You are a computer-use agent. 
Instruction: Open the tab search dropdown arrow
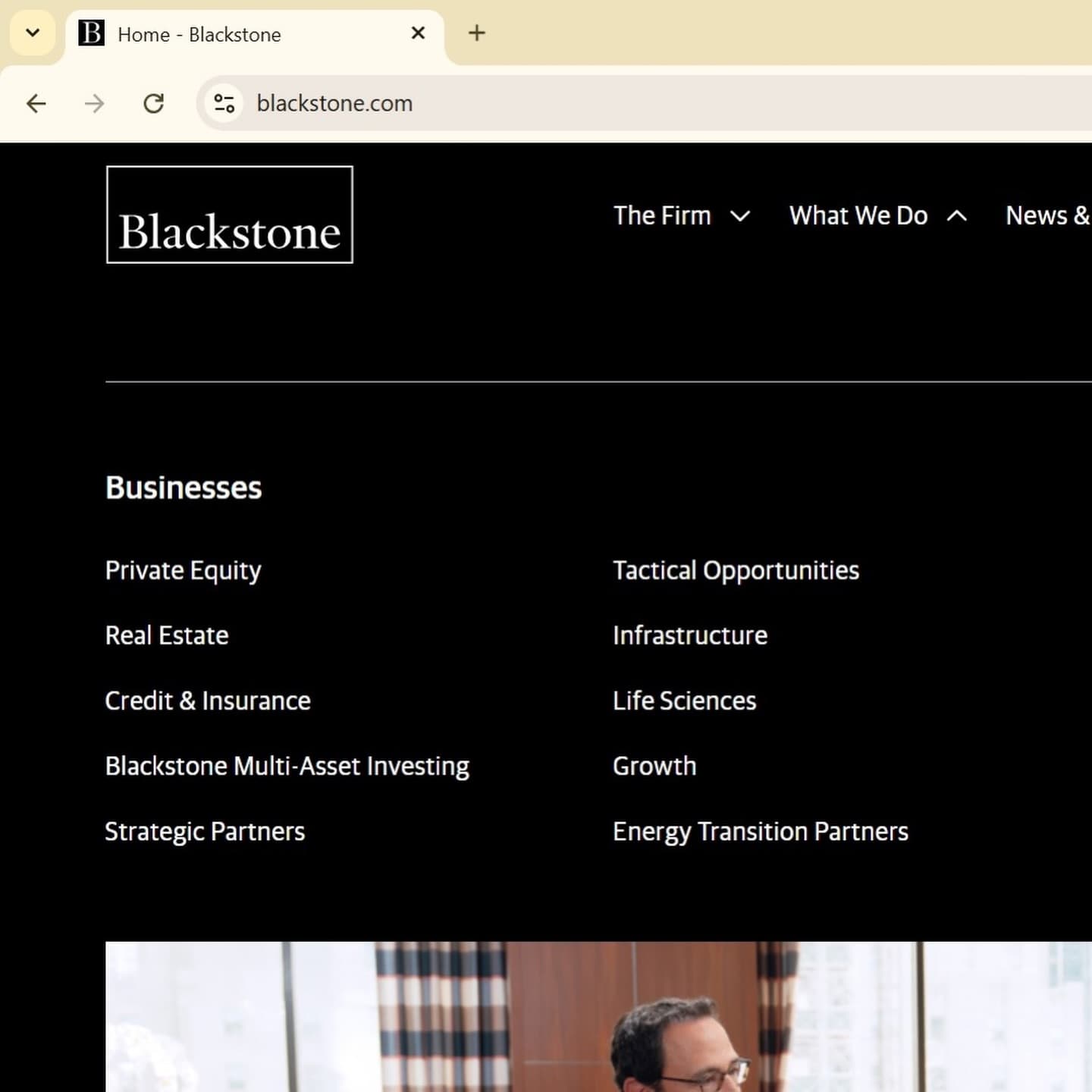[33, 33]
